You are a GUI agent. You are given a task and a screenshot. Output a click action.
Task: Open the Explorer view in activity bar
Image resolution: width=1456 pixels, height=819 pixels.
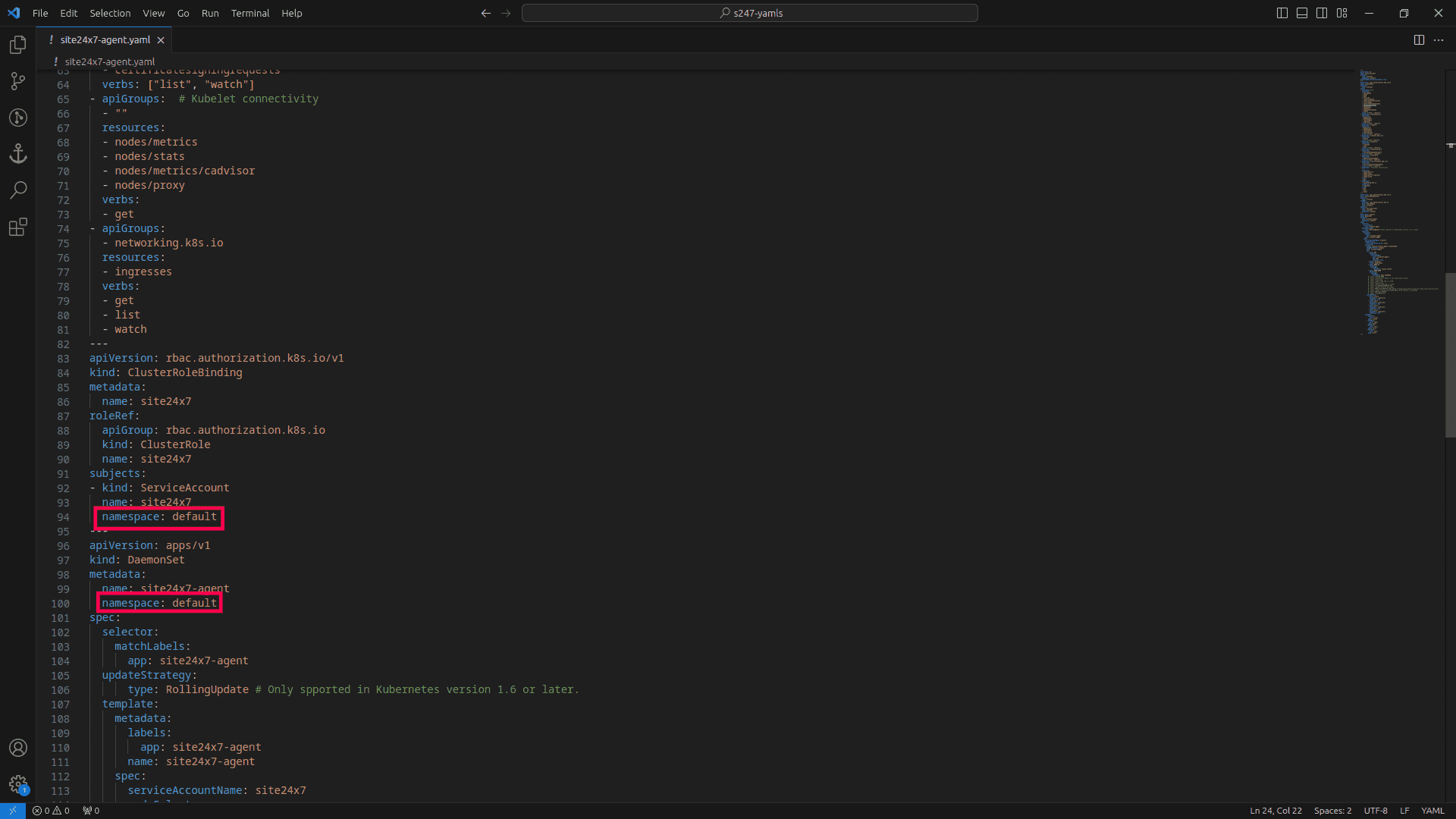pyautogui.click(x=18, y=45)
